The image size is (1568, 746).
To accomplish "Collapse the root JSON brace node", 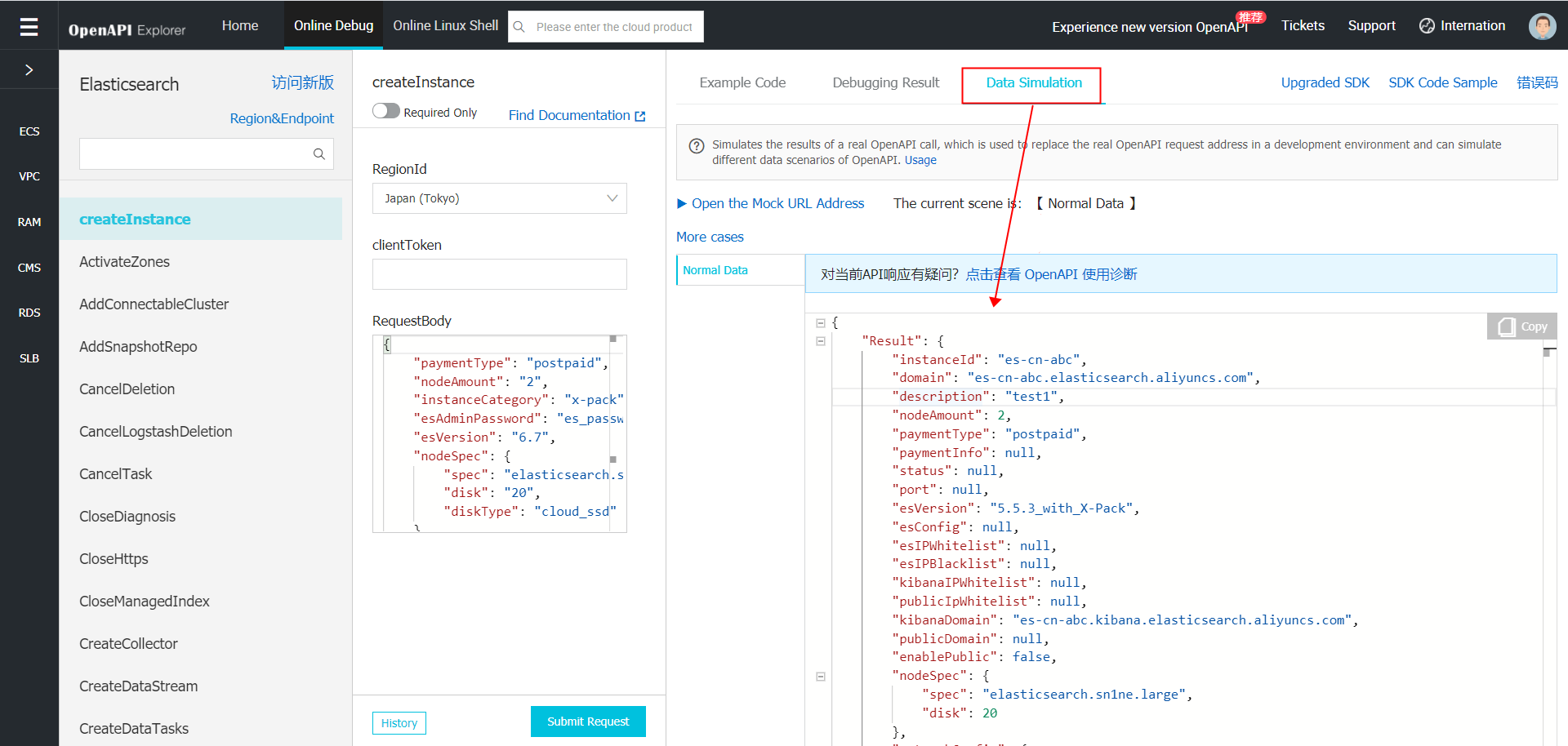I will pyautogui.click(x=821, y=323).
